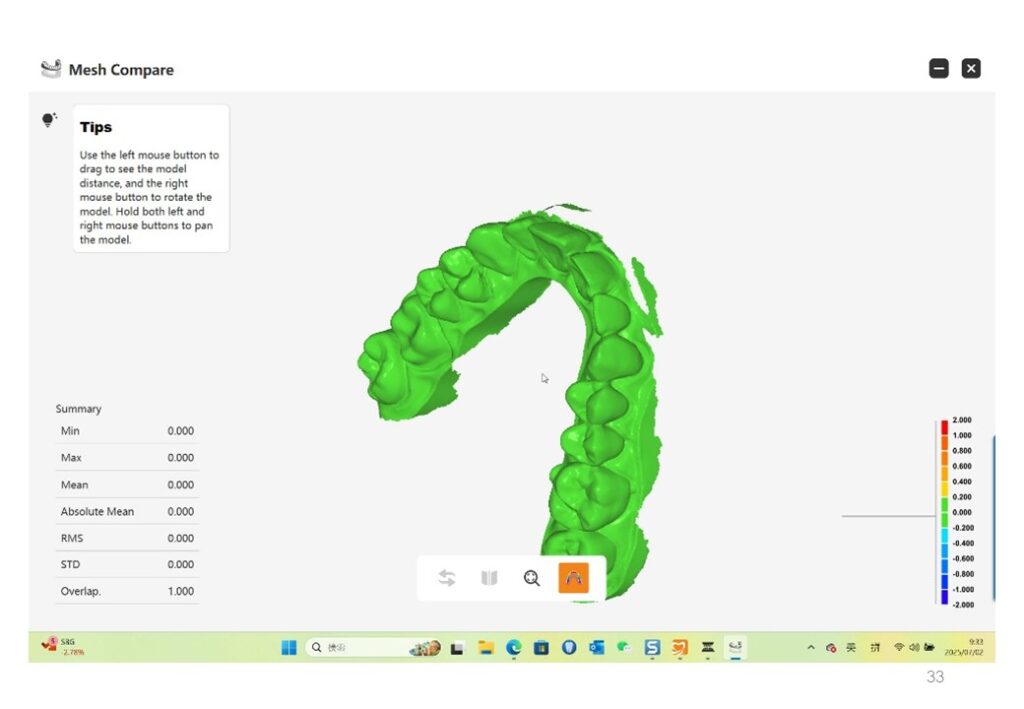Screen dimensions: 1024x709
Task: Open Microsoft Edge from the taskbar
Action: (x=513, y=647)
